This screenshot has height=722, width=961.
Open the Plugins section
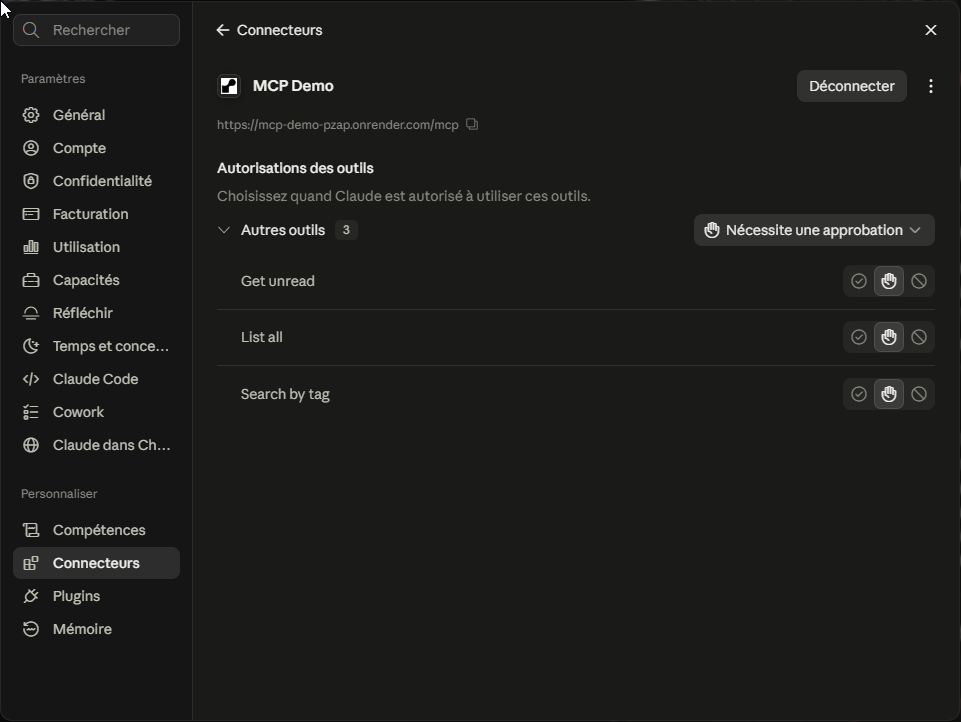click(96, 596)
